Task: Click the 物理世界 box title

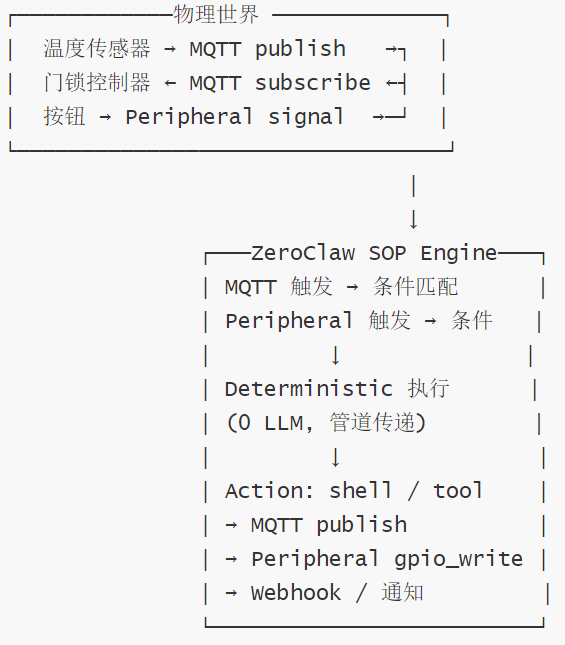Action: click(215, 14)
